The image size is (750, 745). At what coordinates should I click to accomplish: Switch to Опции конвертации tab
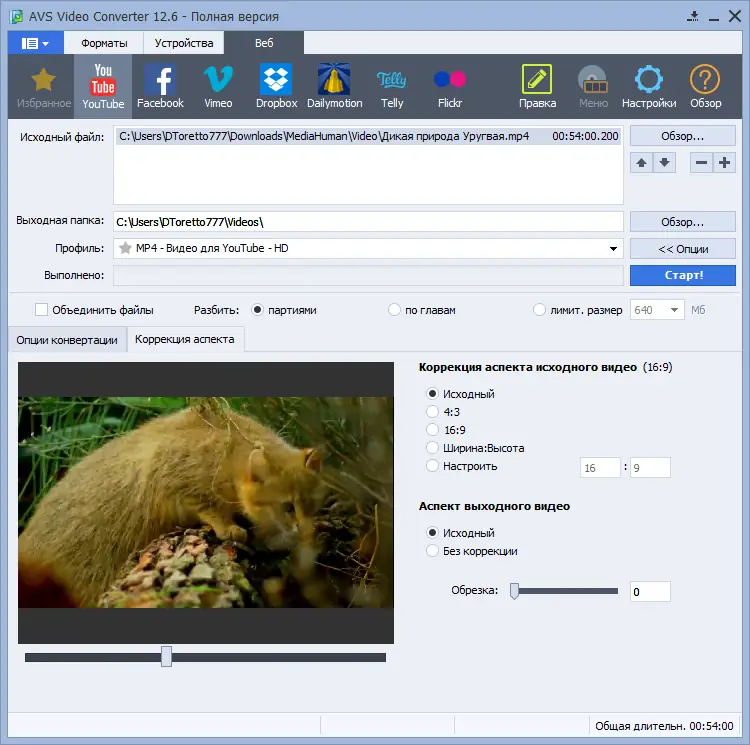pyautogui.click(x=67, y=340)
